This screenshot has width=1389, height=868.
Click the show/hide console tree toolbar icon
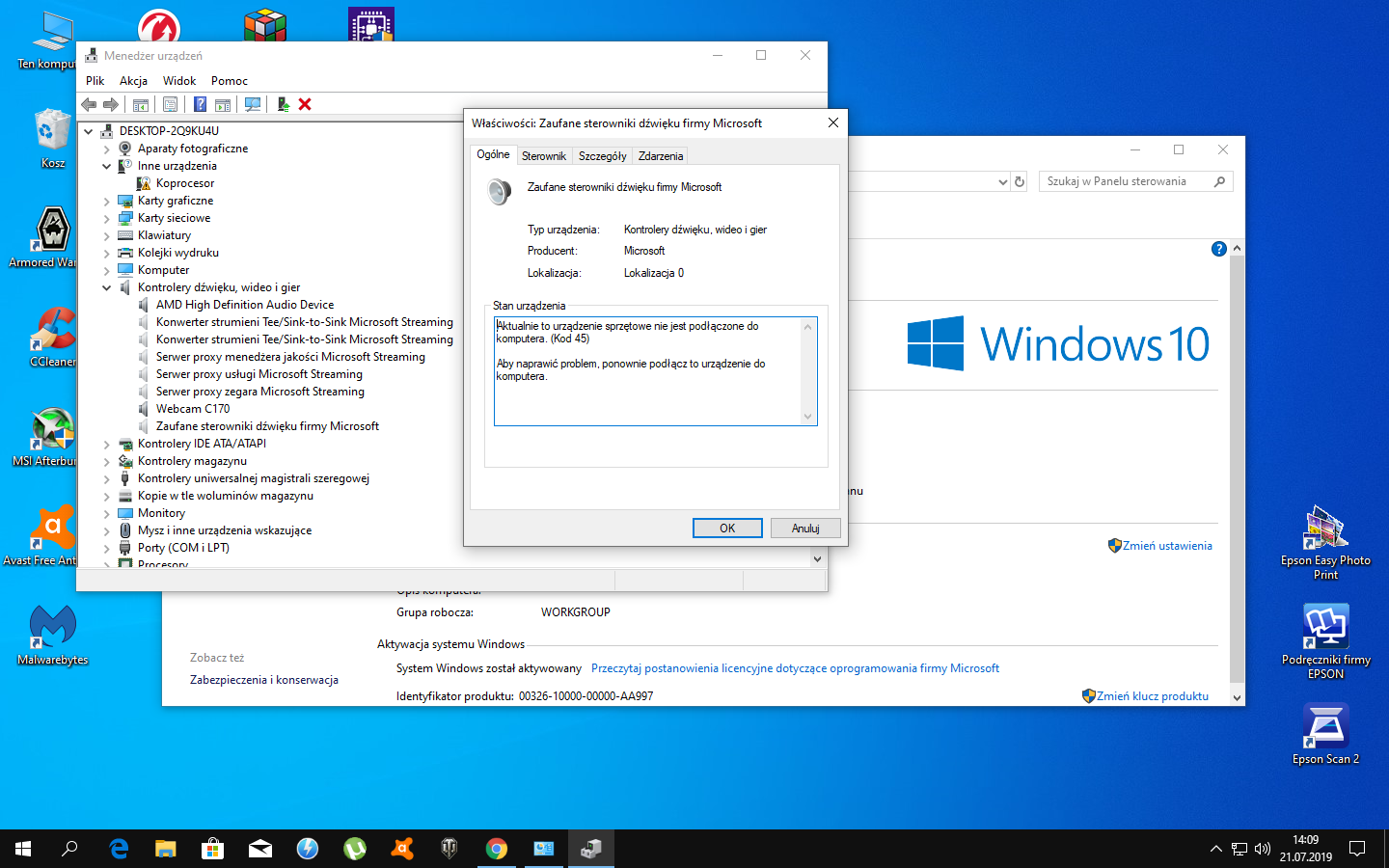(141, 104)
